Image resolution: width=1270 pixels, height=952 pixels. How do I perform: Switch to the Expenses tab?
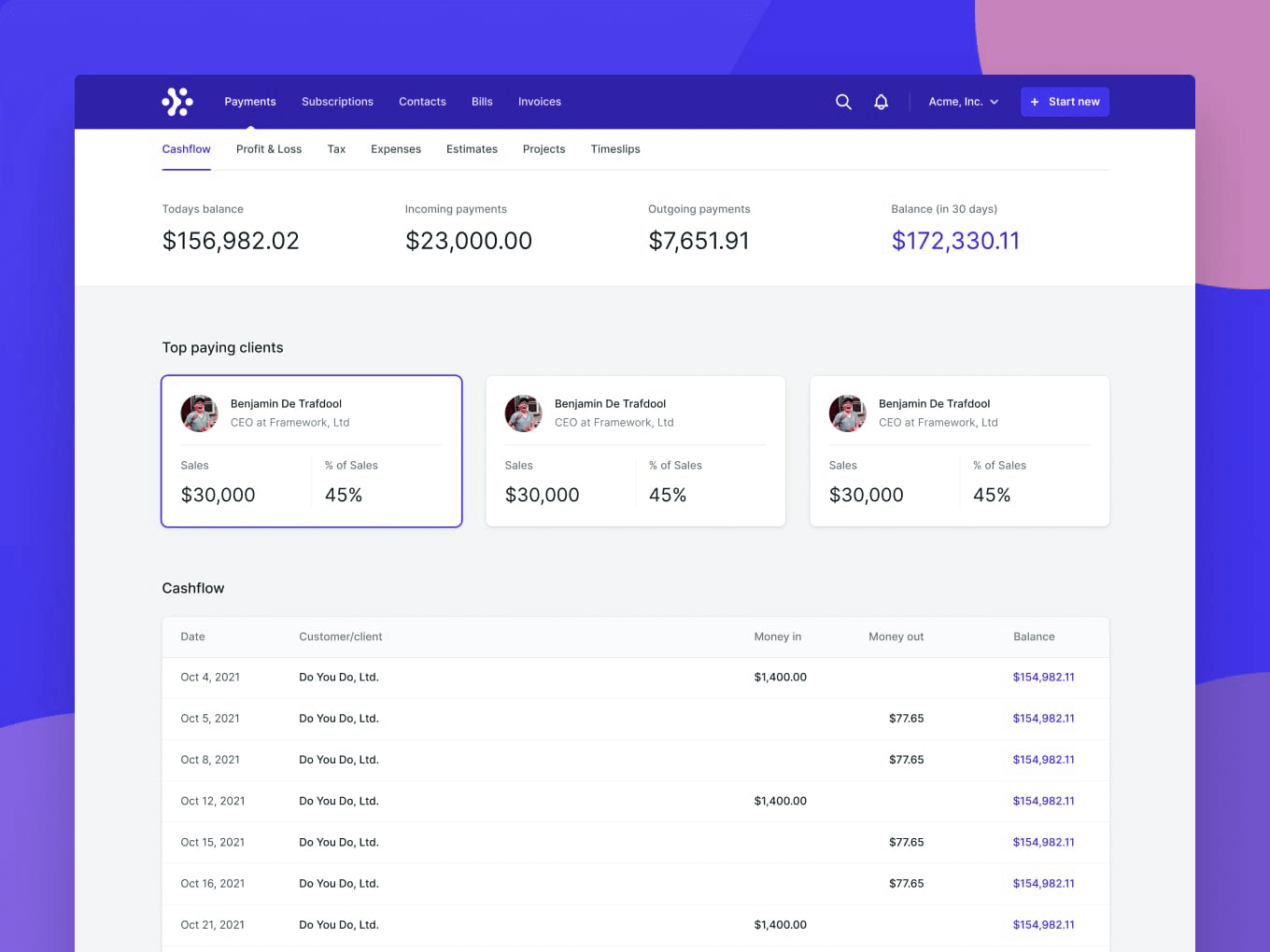coord(396,149)
